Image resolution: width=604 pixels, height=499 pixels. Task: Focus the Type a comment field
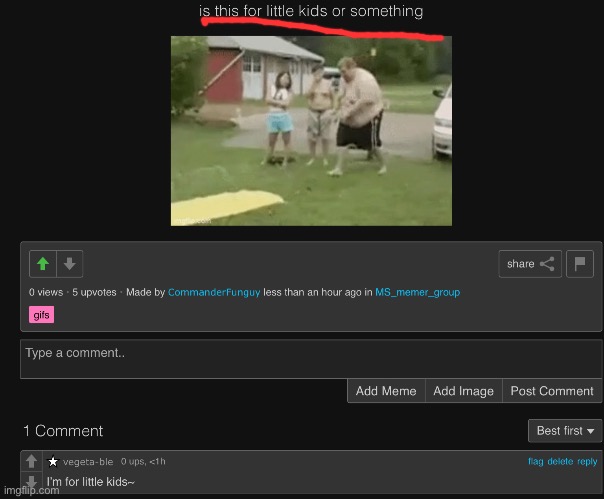310,359
